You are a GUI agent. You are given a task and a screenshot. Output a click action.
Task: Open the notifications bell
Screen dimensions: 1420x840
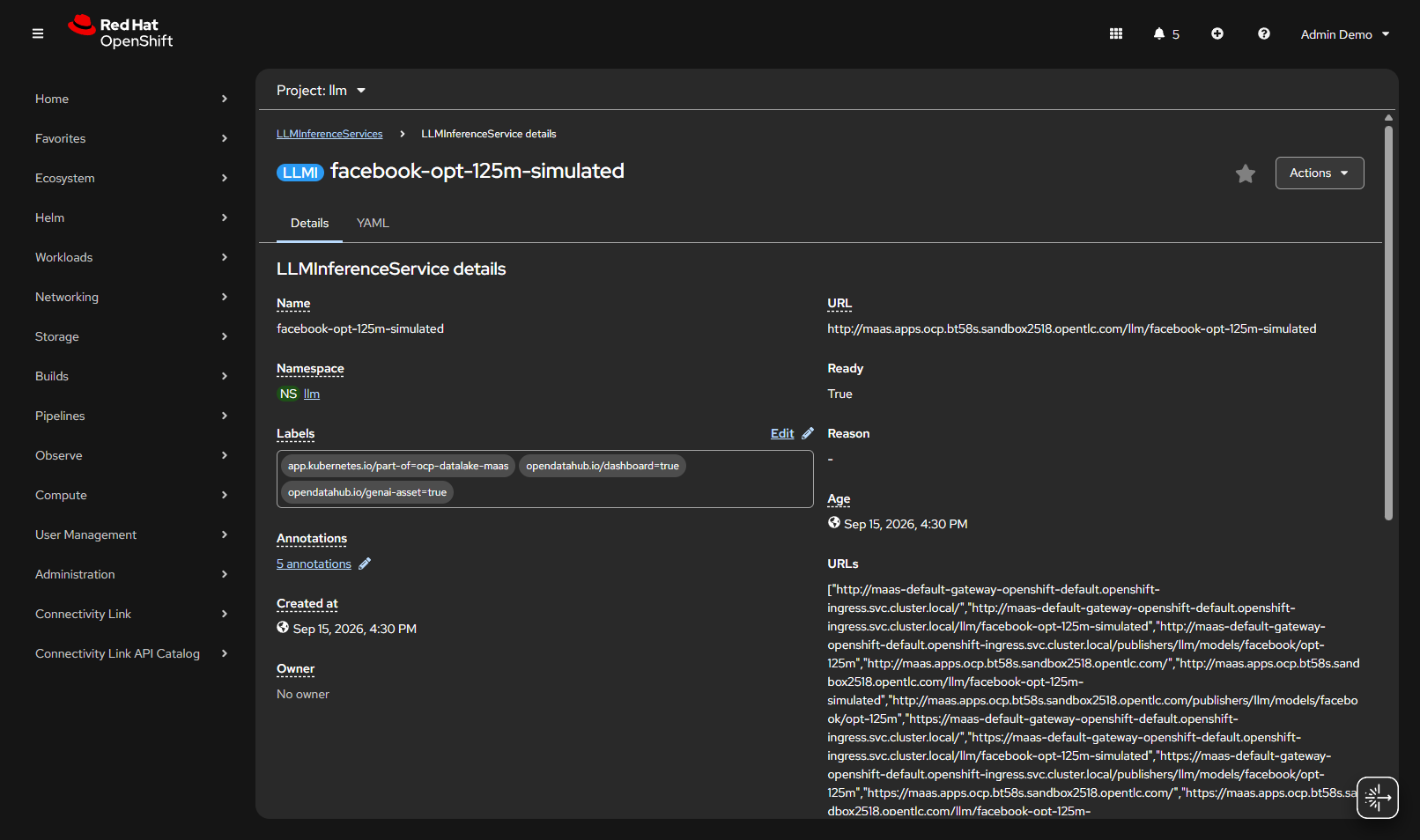point(1165,33)
